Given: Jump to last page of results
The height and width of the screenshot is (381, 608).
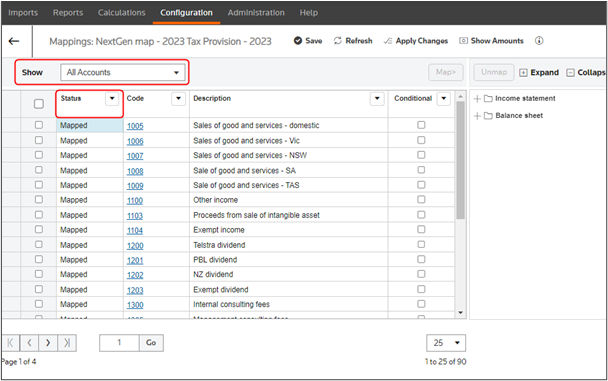Looking at the screenshot, I should point(67,343).
